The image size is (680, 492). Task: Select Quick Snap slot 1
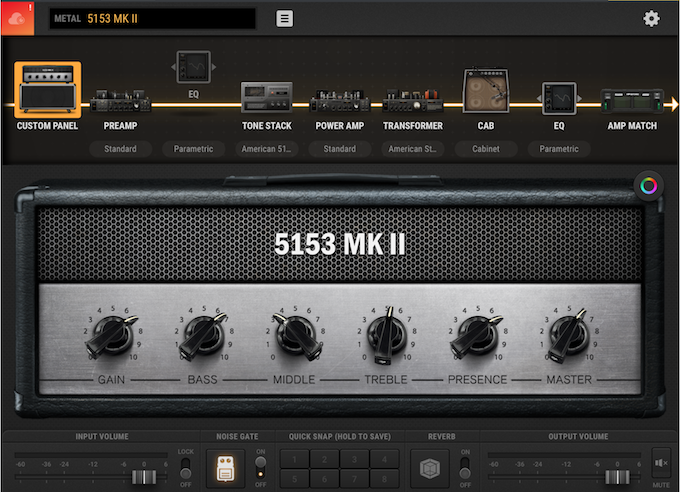(294, 459)
